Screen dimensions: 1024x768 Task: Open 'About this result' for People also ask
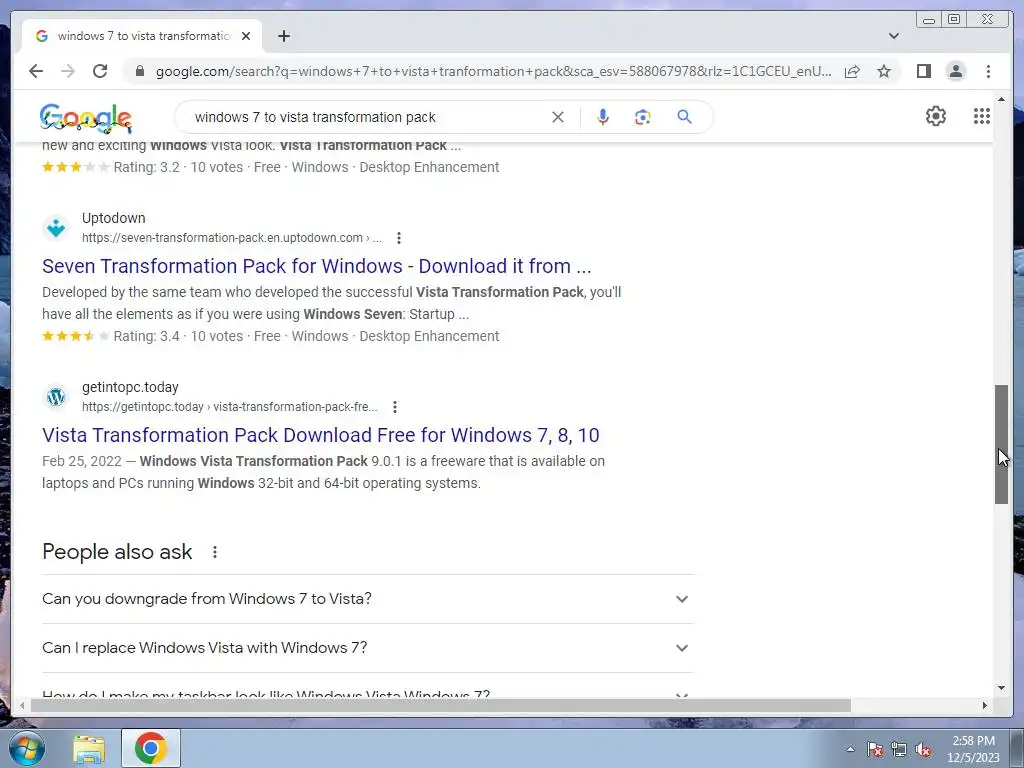click(x=215, y=552)
